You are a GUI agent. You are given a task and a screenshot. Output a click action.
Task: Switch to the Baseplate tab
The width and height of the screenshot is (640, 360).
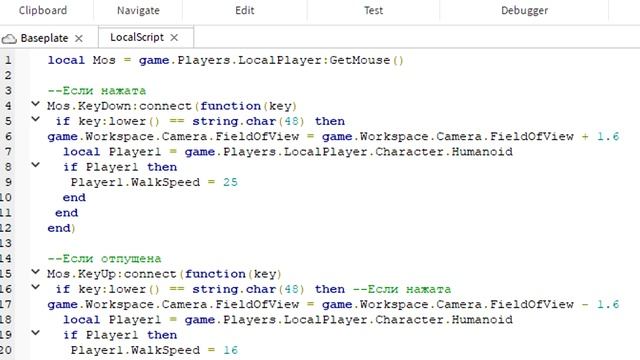click(44, 38)
